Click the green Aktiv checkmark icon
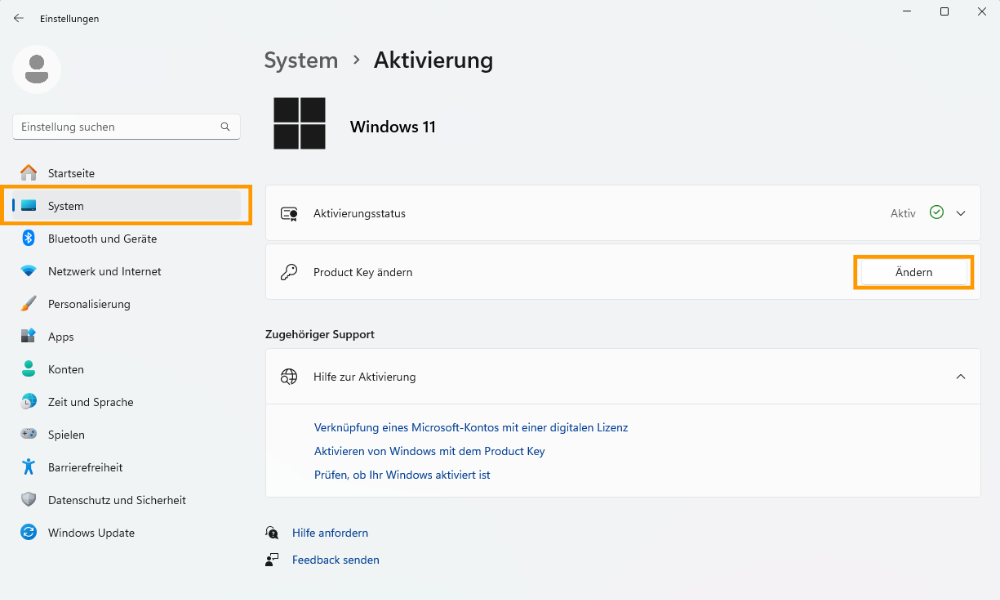 coord(936,212)
